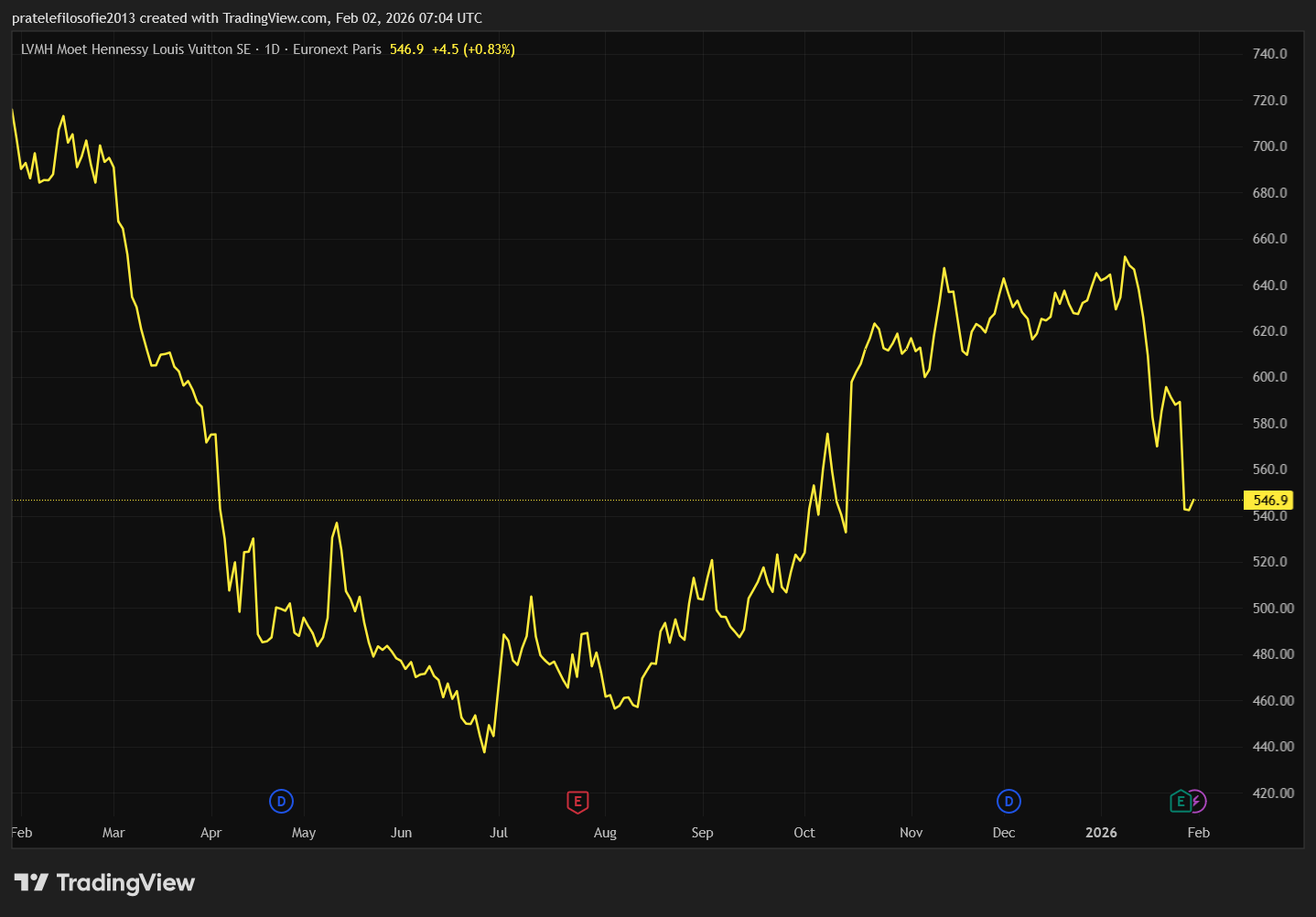
Task: Click the 1D interval label in the legend
Action: (272, 49)
